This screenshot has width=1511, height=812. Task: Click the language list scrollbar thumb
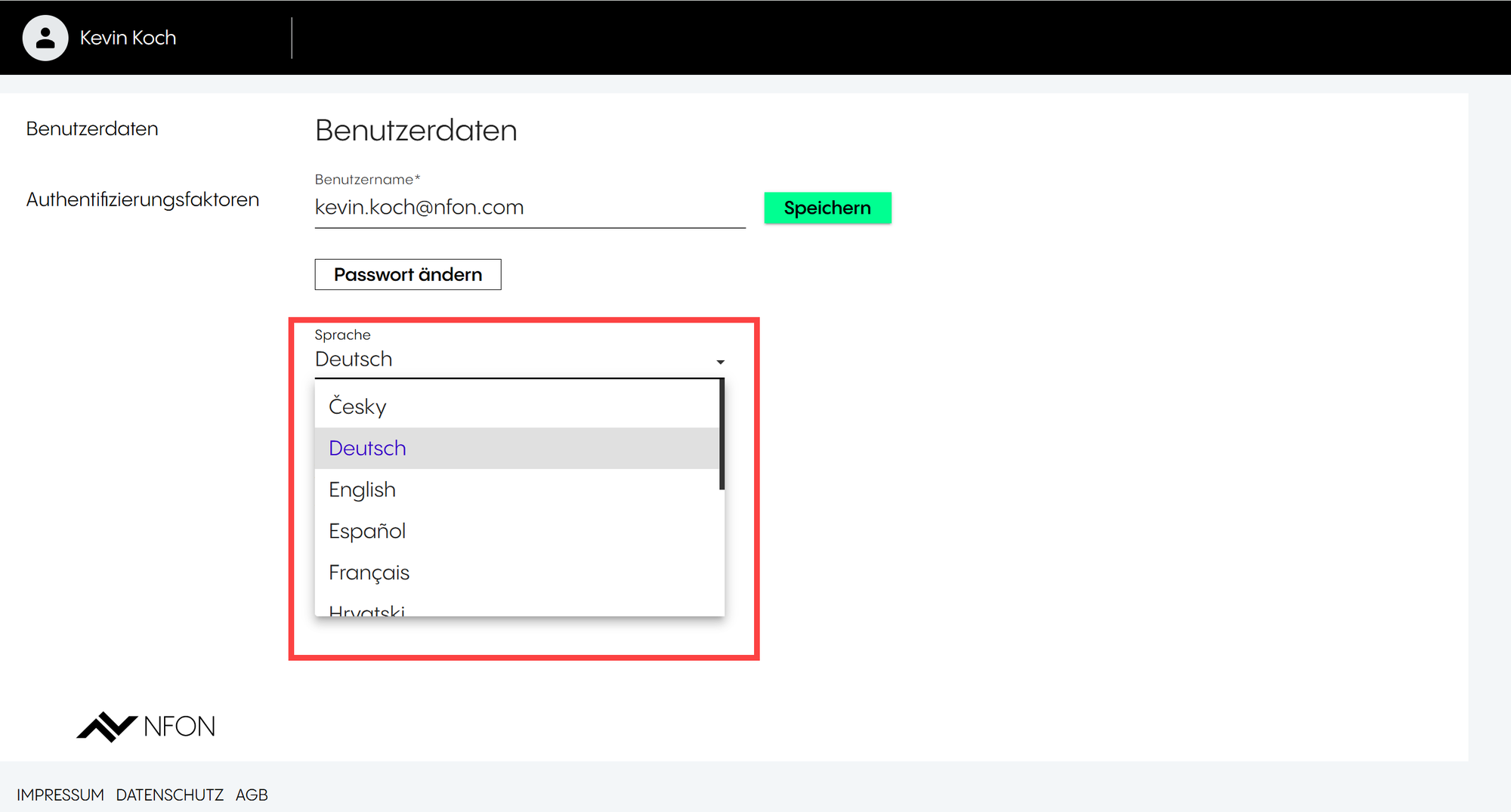click(x=722, y=434)
